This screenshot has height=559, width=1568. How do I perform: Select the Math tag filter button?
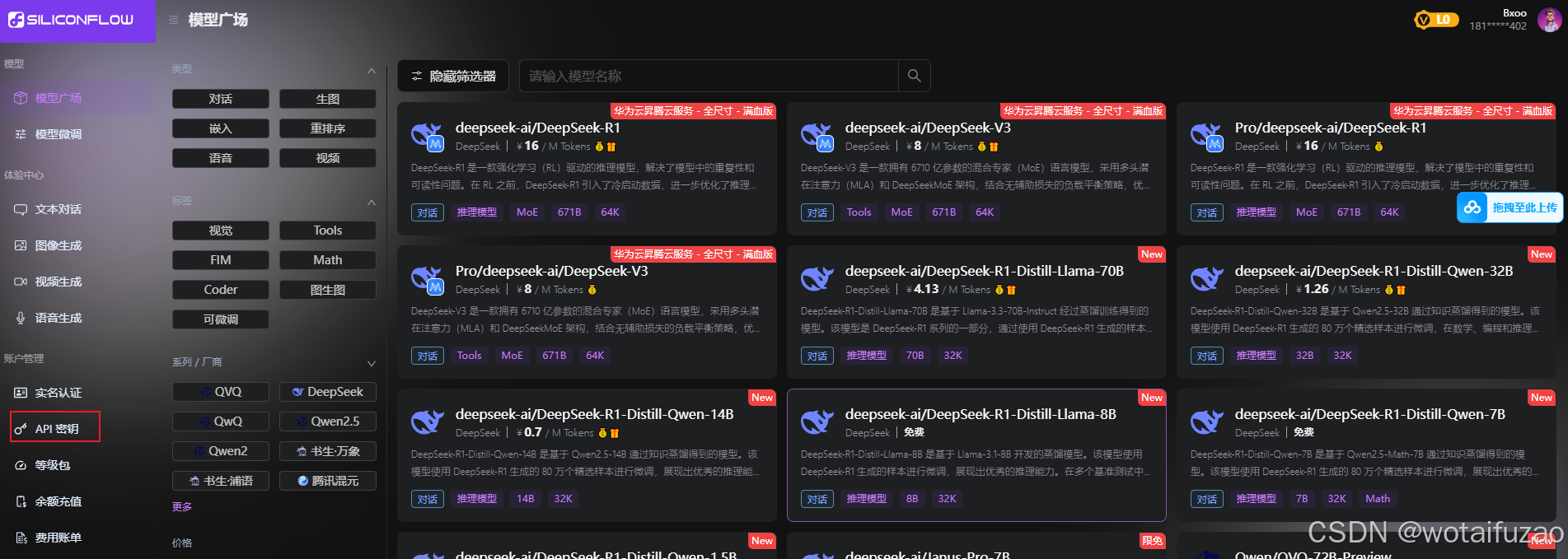pos(328,260)
